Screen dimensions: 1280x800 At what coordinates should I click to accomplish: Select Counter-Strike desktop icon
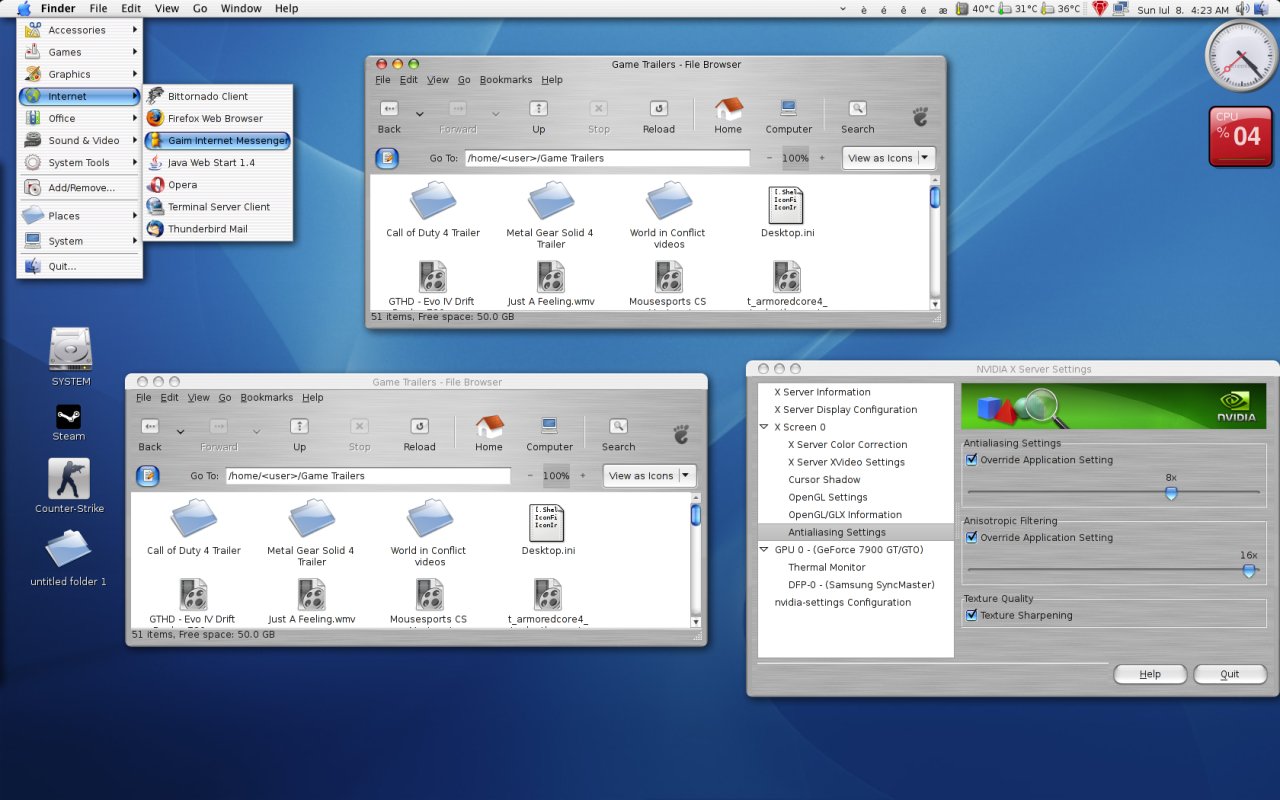[69, 486]
